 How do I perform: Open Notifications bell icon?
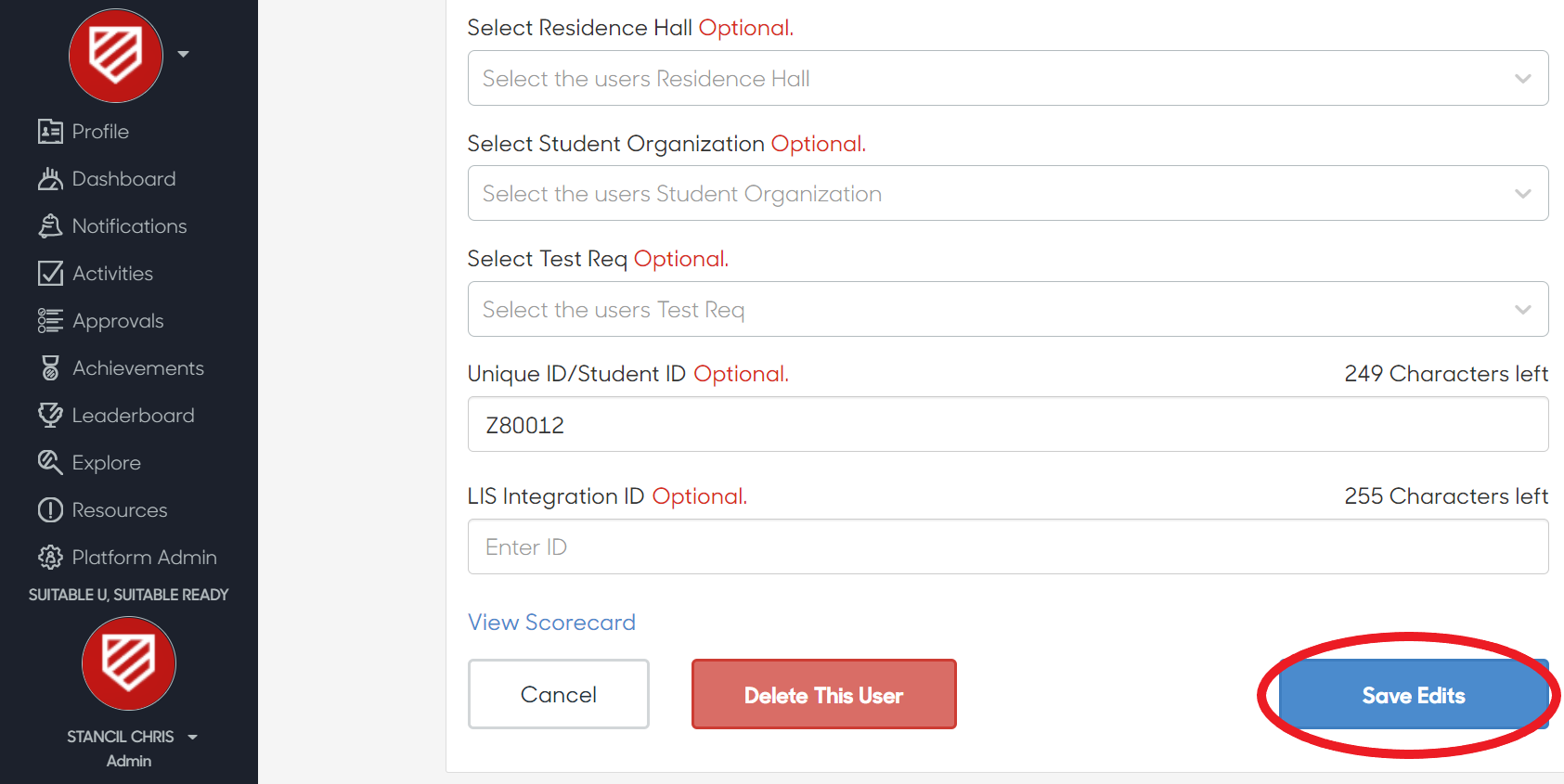50,226
